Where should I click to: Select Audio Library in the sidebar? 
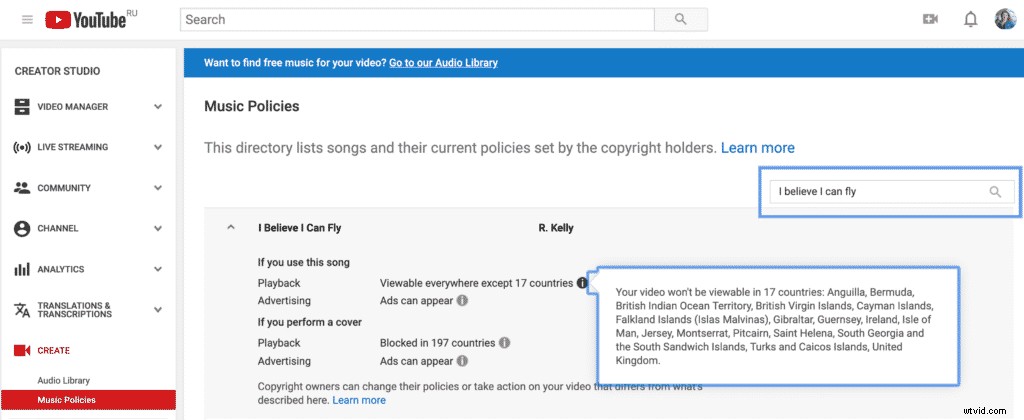coord(63,380)
